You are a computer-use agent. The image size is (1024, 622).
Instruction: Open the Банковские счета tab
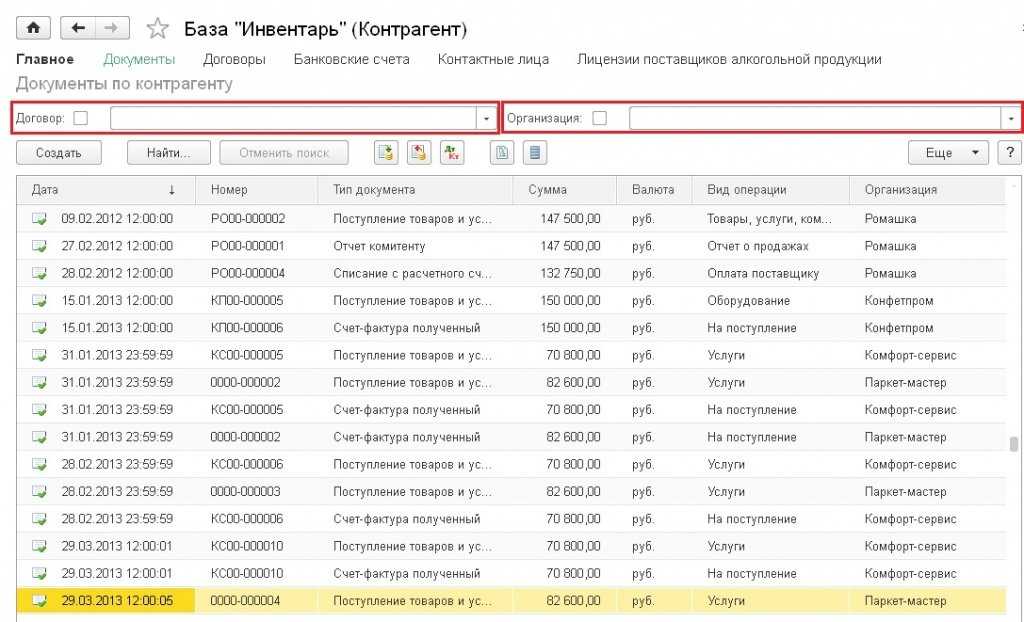[x=351, y=59]
